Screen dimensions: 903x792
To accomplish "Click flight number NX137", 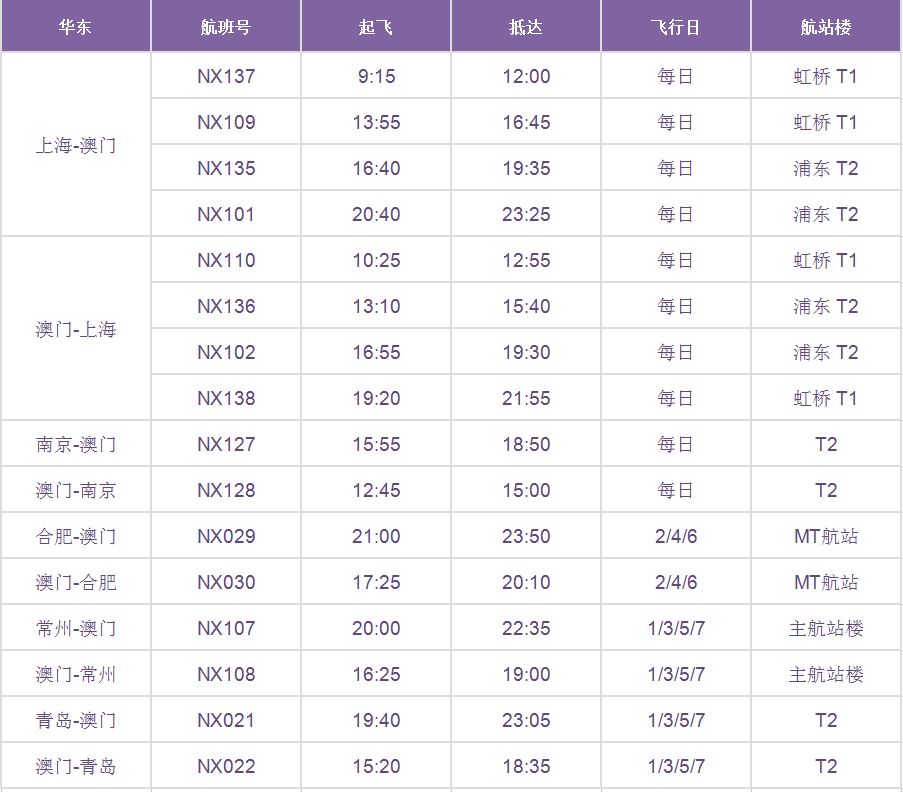I will 226,77.
